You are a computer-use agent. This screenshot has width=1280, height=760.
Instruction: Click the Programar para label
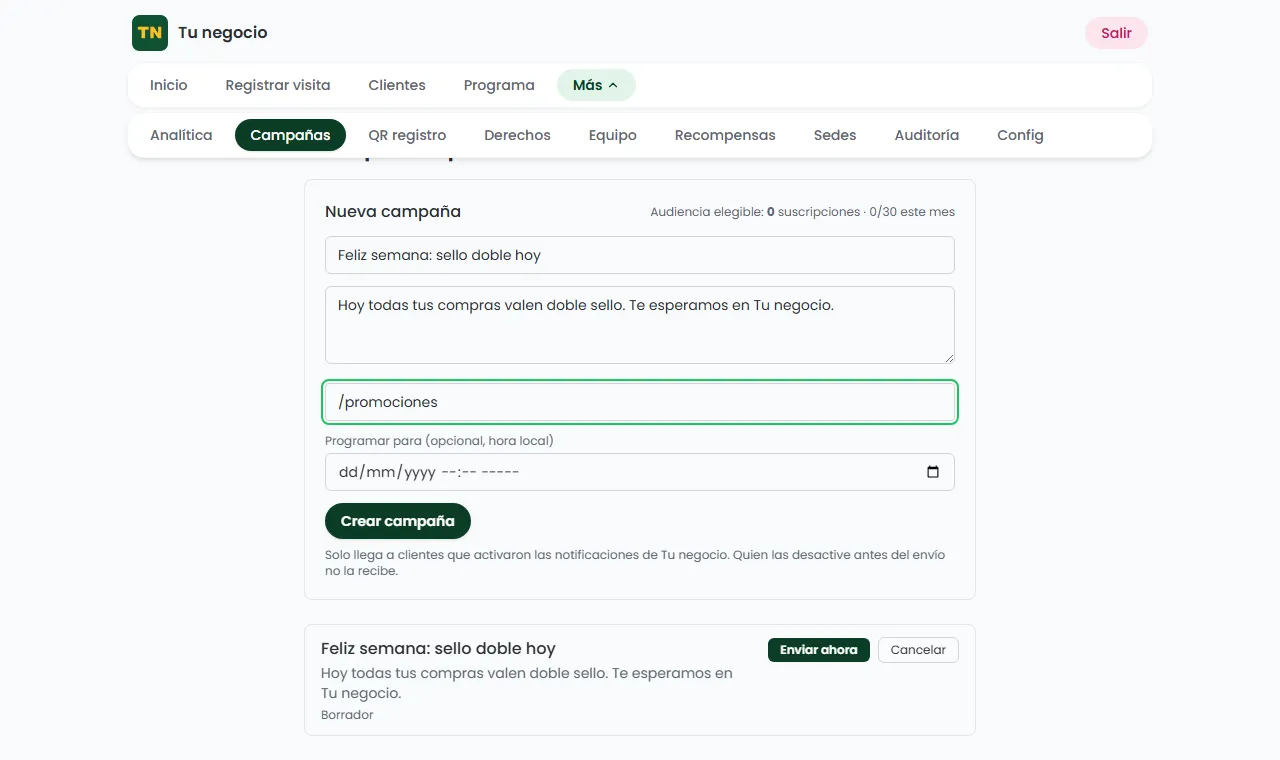click(x=439, y=441)
